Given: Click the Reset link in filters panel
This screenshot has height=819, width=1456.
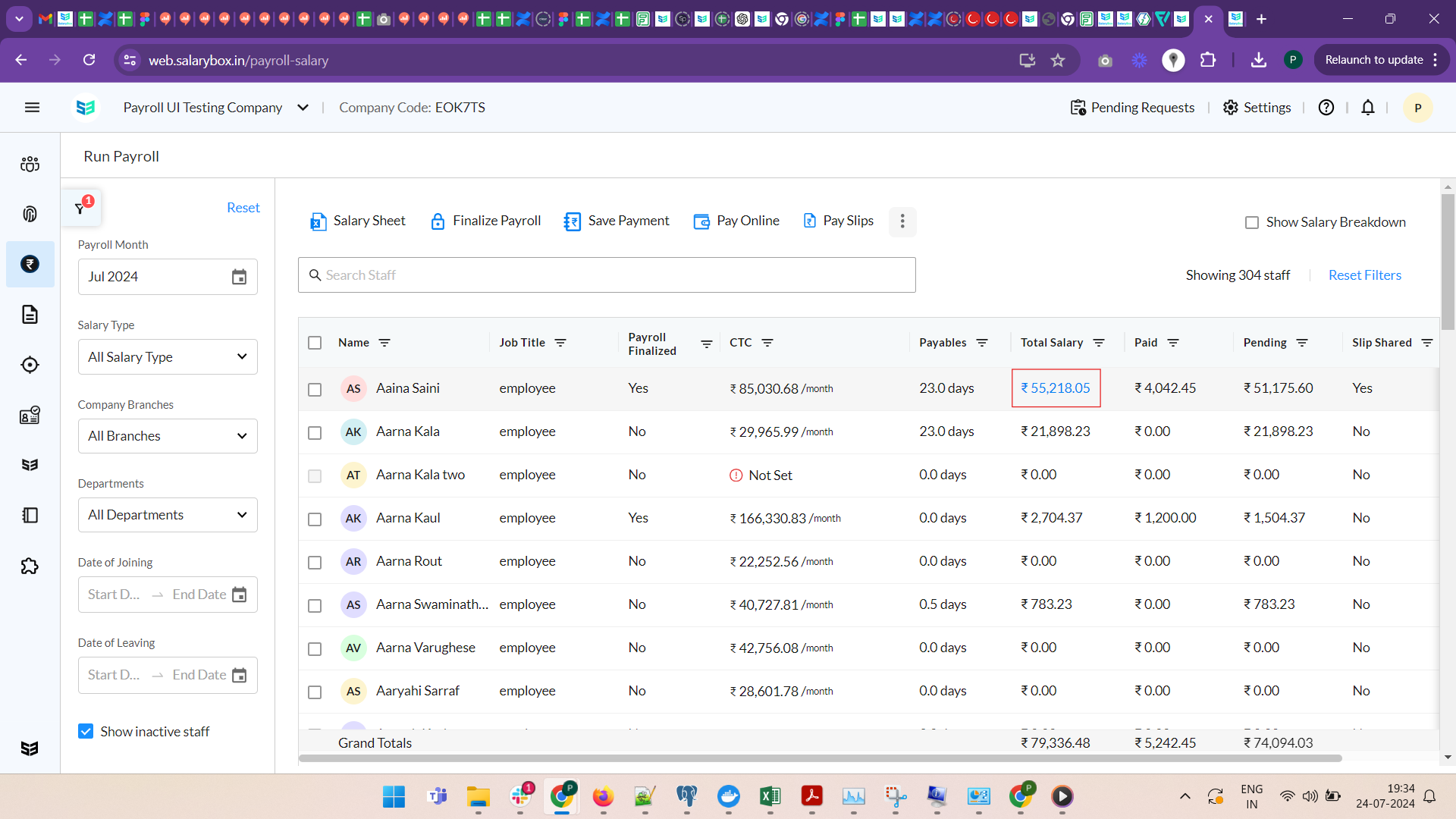Looking at the screenshot, I should [243, 208].
